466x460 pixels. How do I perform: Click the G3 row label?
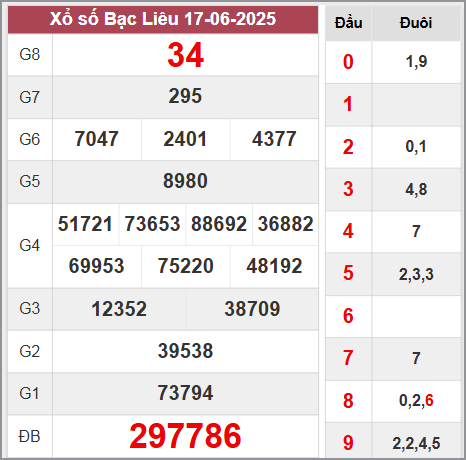(x=30, y=308)
